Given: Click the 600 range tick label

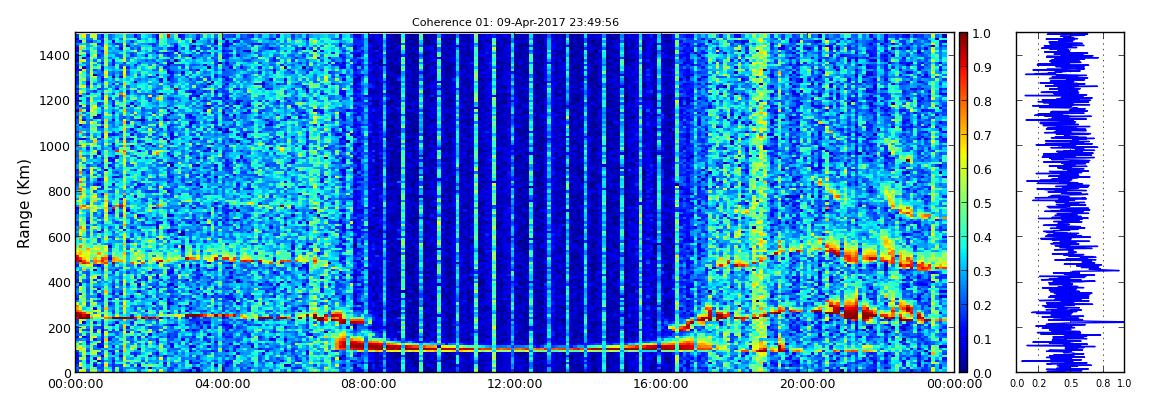Looking at the screenshot, I should pos(59,237).
